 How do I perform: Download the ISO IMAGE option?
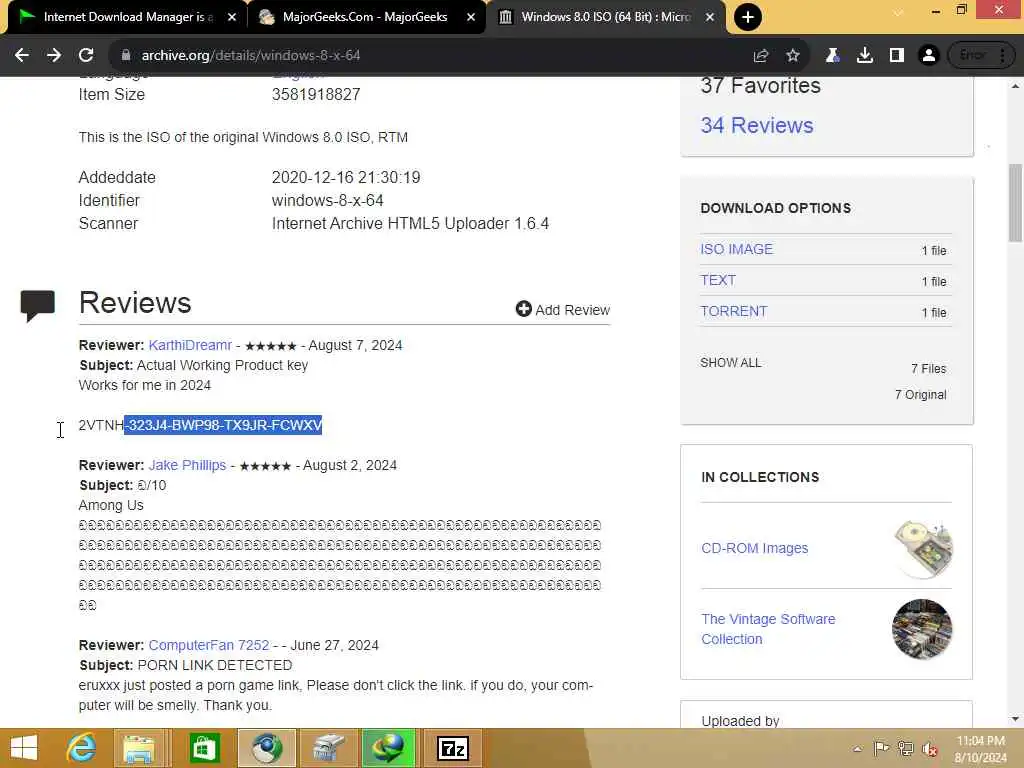[737, 249]
